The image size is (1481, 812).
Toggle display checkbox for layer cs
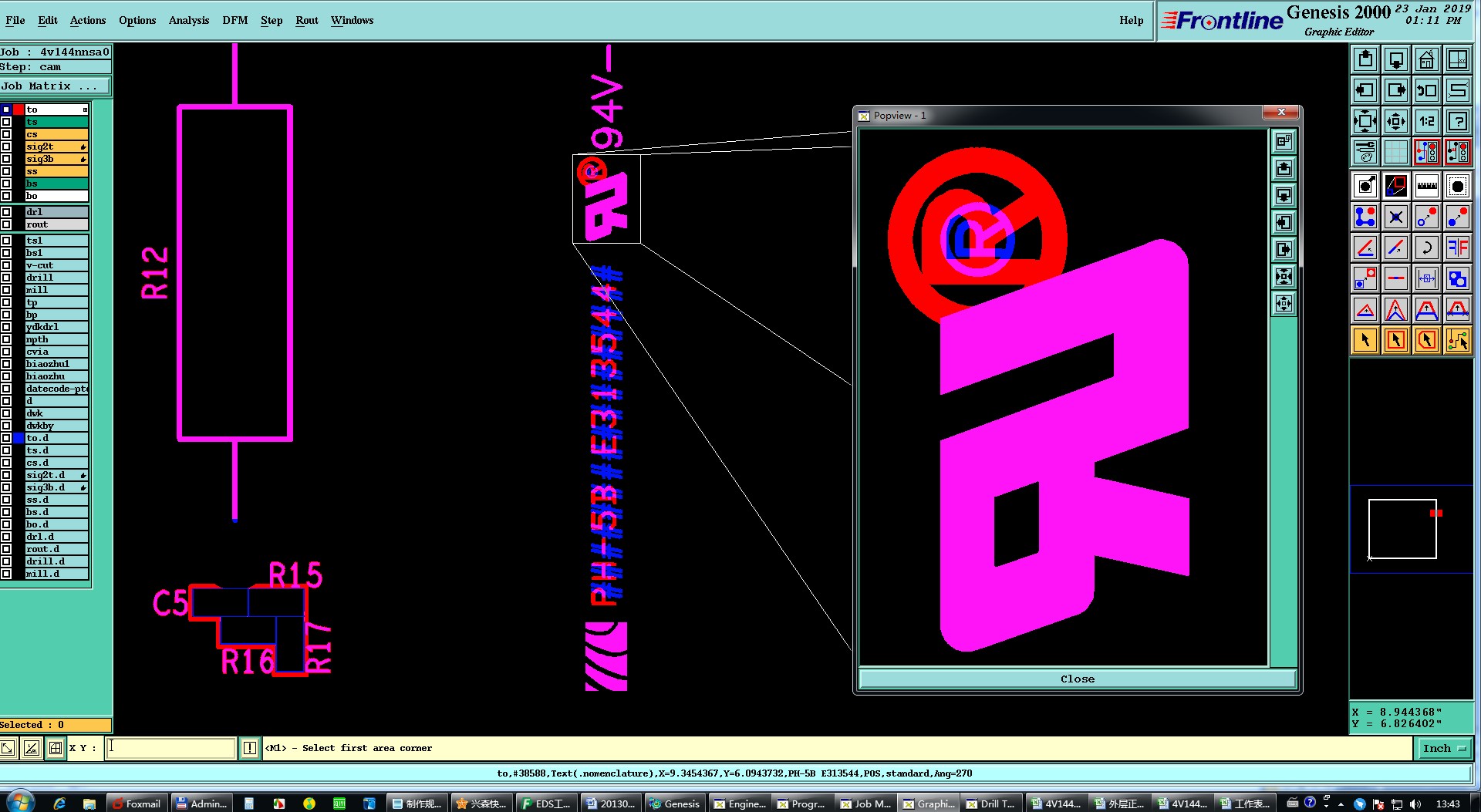click(6, 134)
